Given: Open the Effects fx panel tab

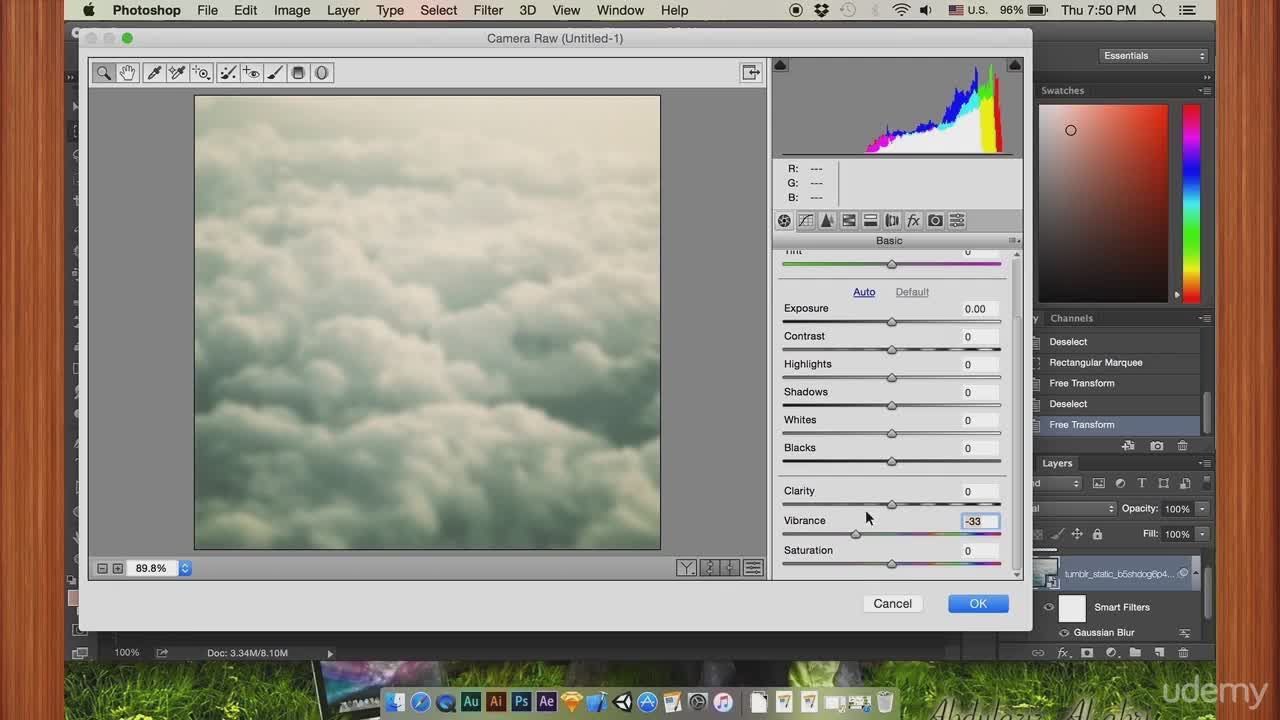Looking at the screenshot, I should [x=913, y=220].
